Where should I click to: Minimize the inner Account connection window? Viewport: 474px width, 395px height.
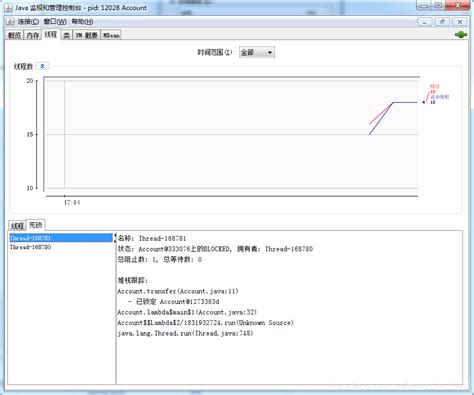(x=425, y=22)
